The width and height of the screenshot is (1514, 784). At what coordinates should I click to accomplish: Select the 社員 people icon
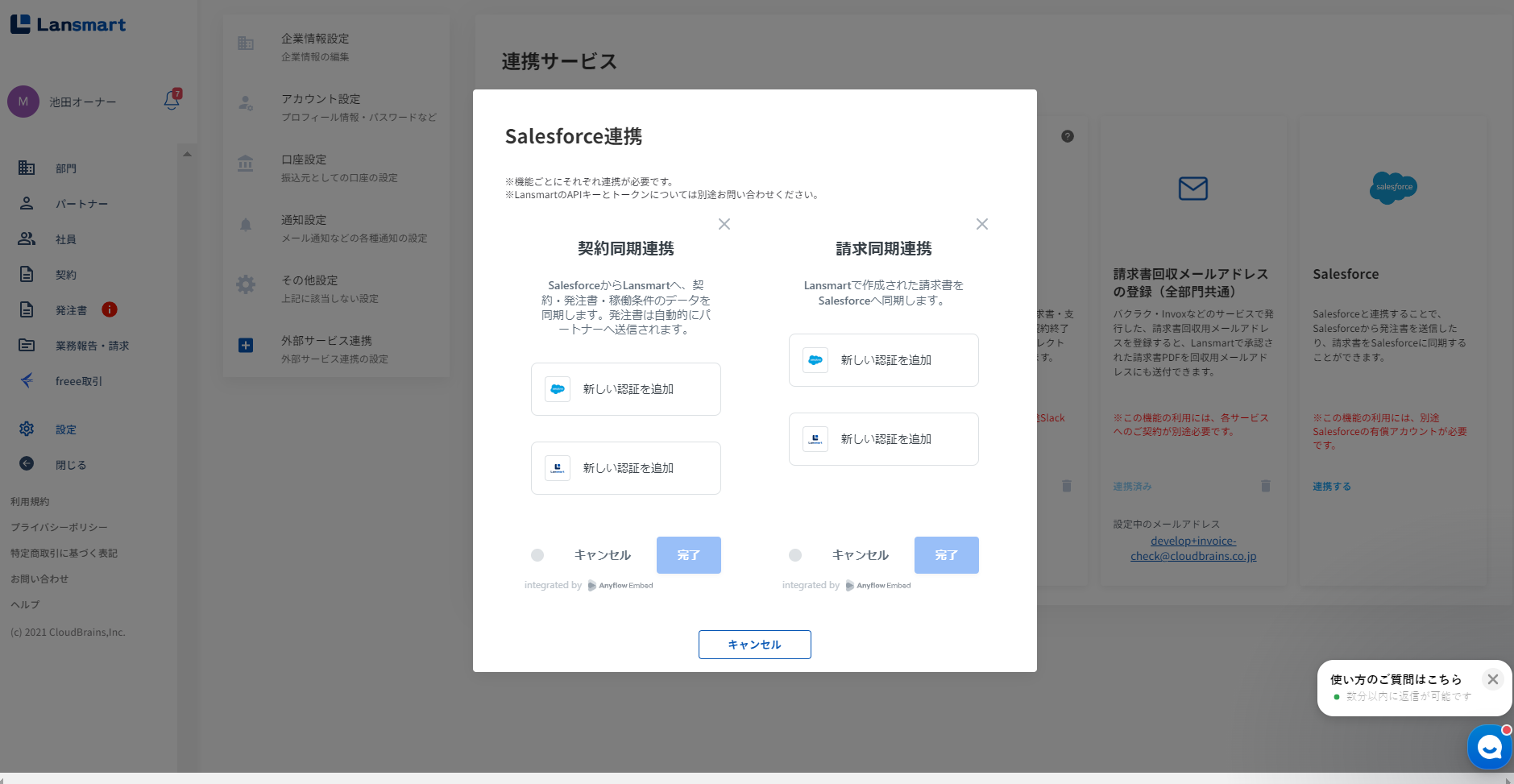[27, 239]
